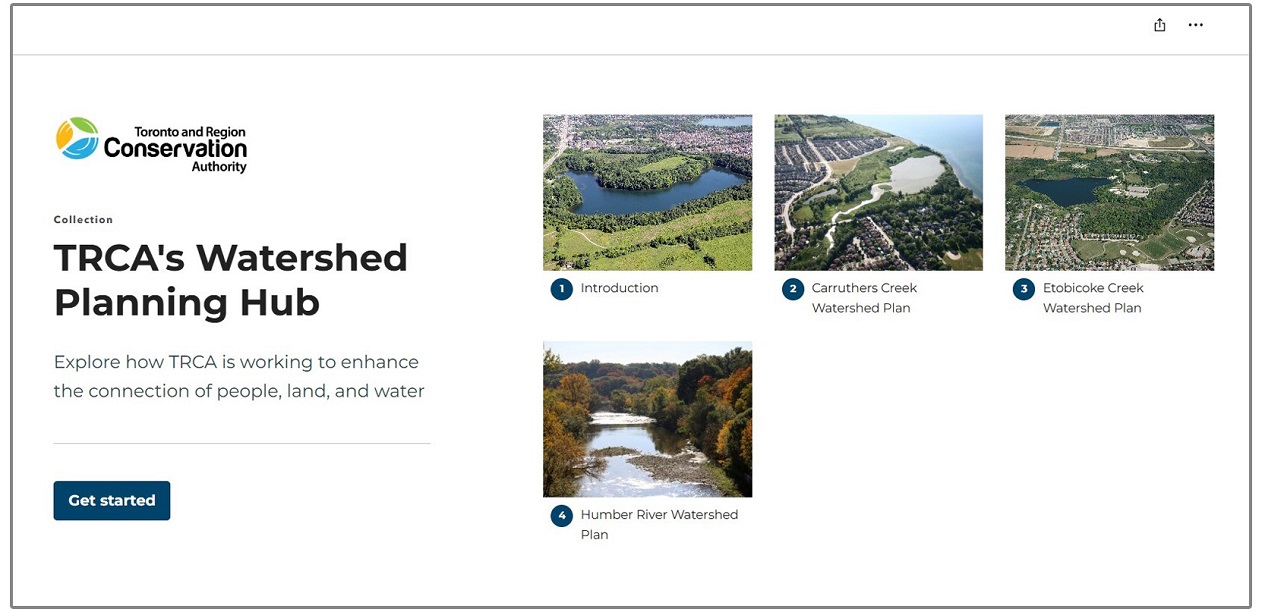Viewport: 1262px width, 612px height.
Task: Open the Carruthers Creek Watershed Plan thumbnail
Action: tap(878, 192)
